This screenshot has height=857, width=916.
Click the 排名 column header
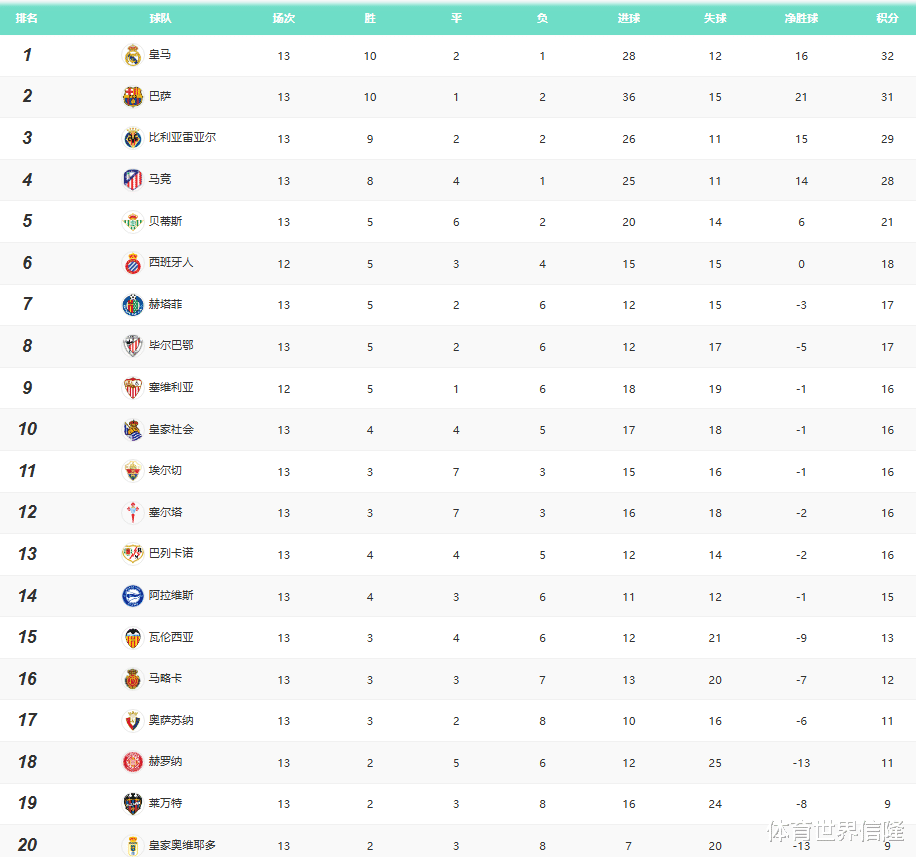[x=27, y=18]
